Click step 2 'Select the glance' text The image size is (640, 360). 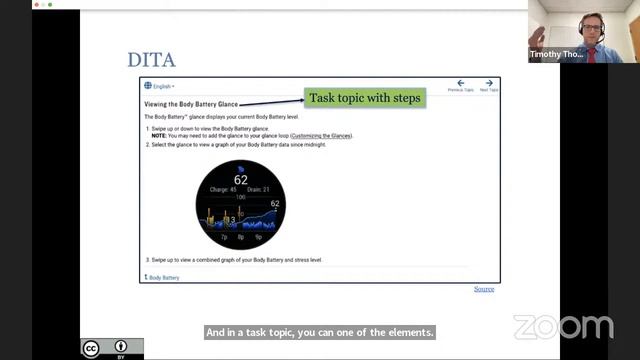point(238,144)
